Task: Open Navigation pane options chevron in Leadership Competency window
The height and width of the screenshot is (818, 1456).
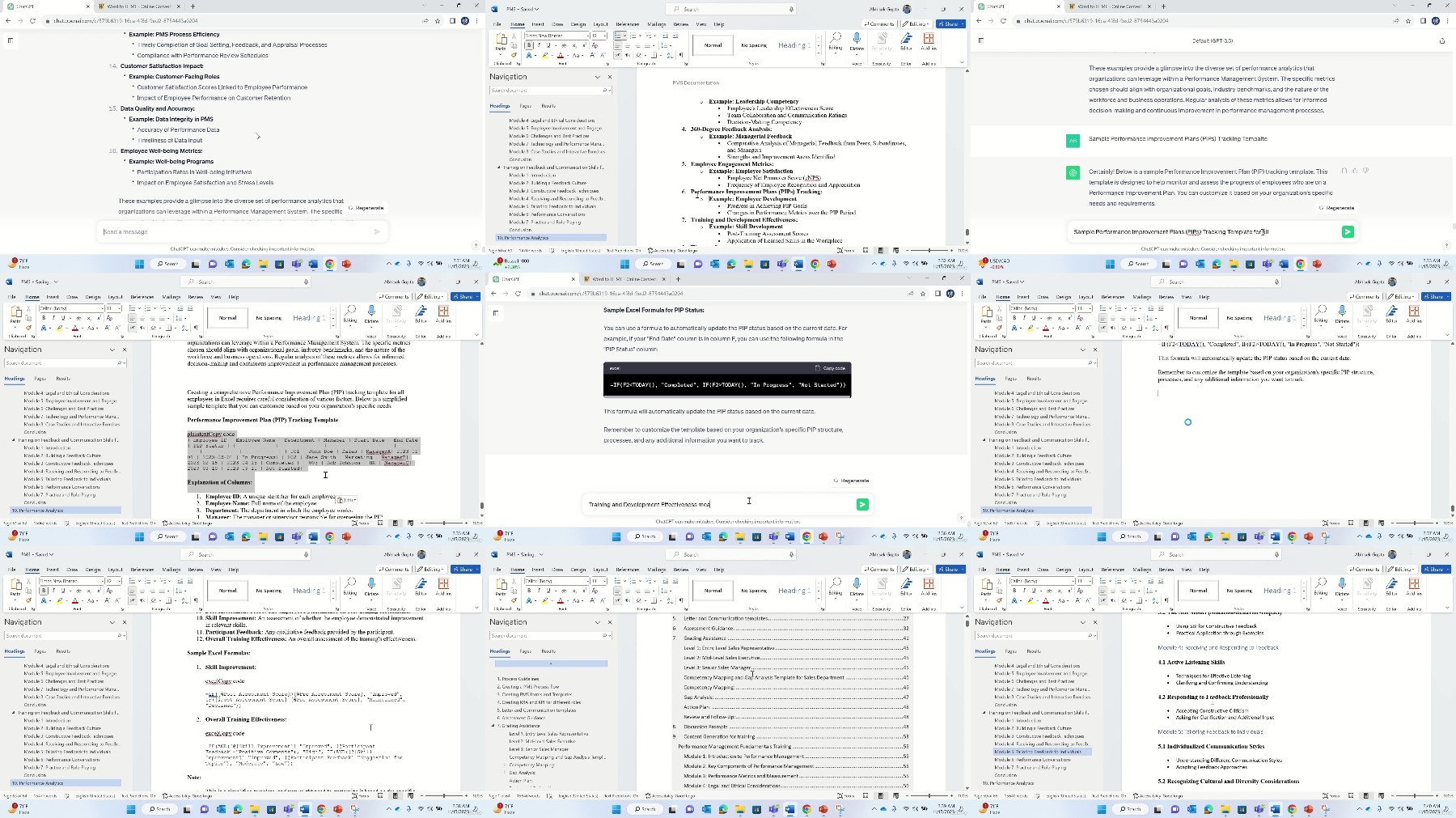Action: coord(598,77)
